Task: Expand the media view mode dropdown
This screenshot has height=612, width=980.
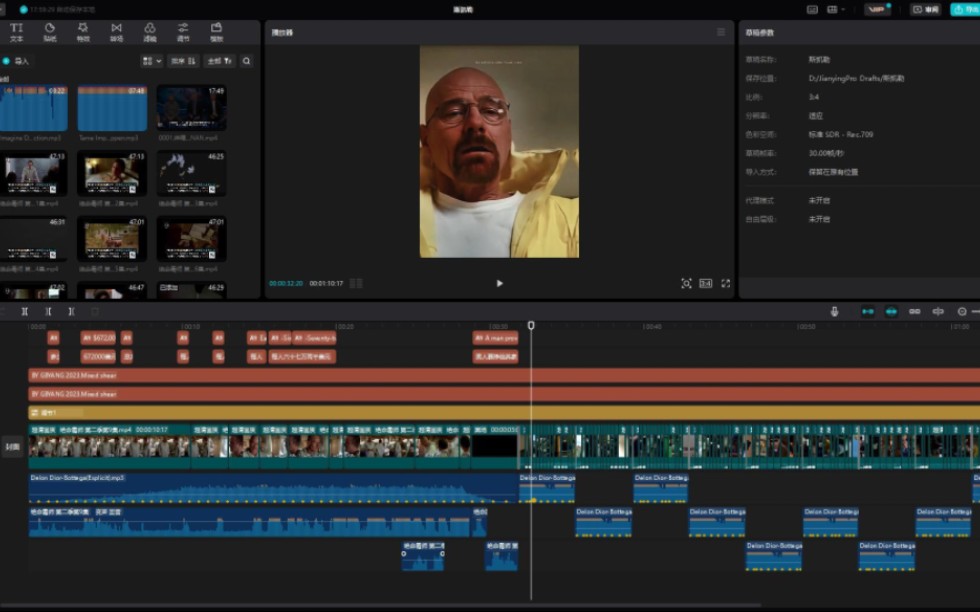Action: [151, 61]
